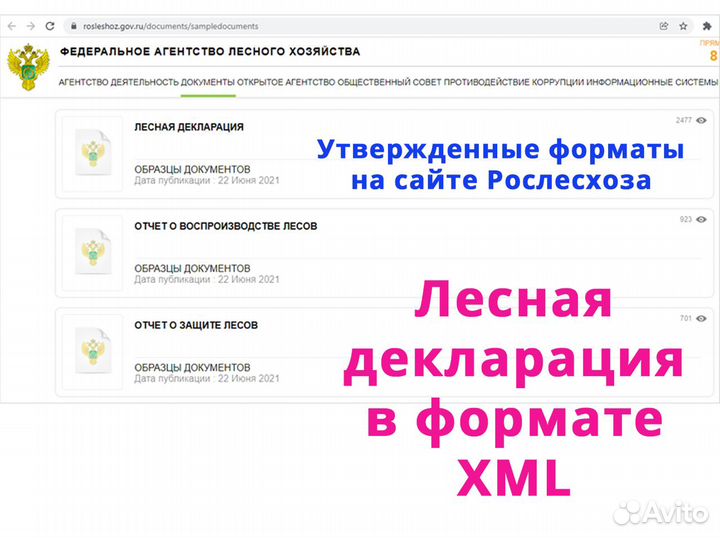The height and width of the screenshot is (538, 720).
Task: Go back using the browser back arrow
Action: click(12, 26)
